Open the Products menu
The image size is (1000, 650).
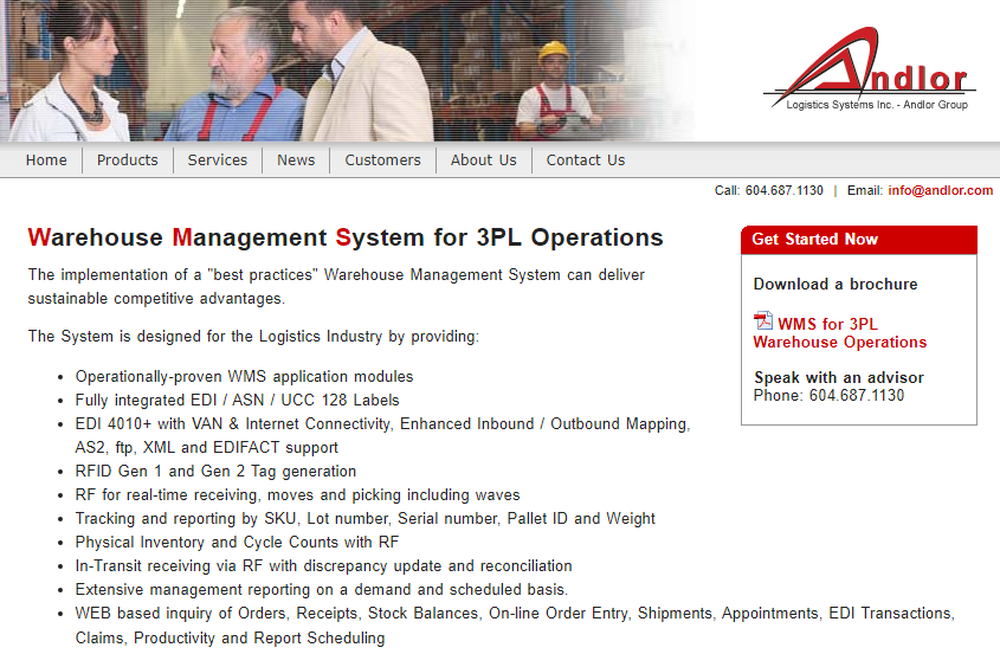(128, 160)
